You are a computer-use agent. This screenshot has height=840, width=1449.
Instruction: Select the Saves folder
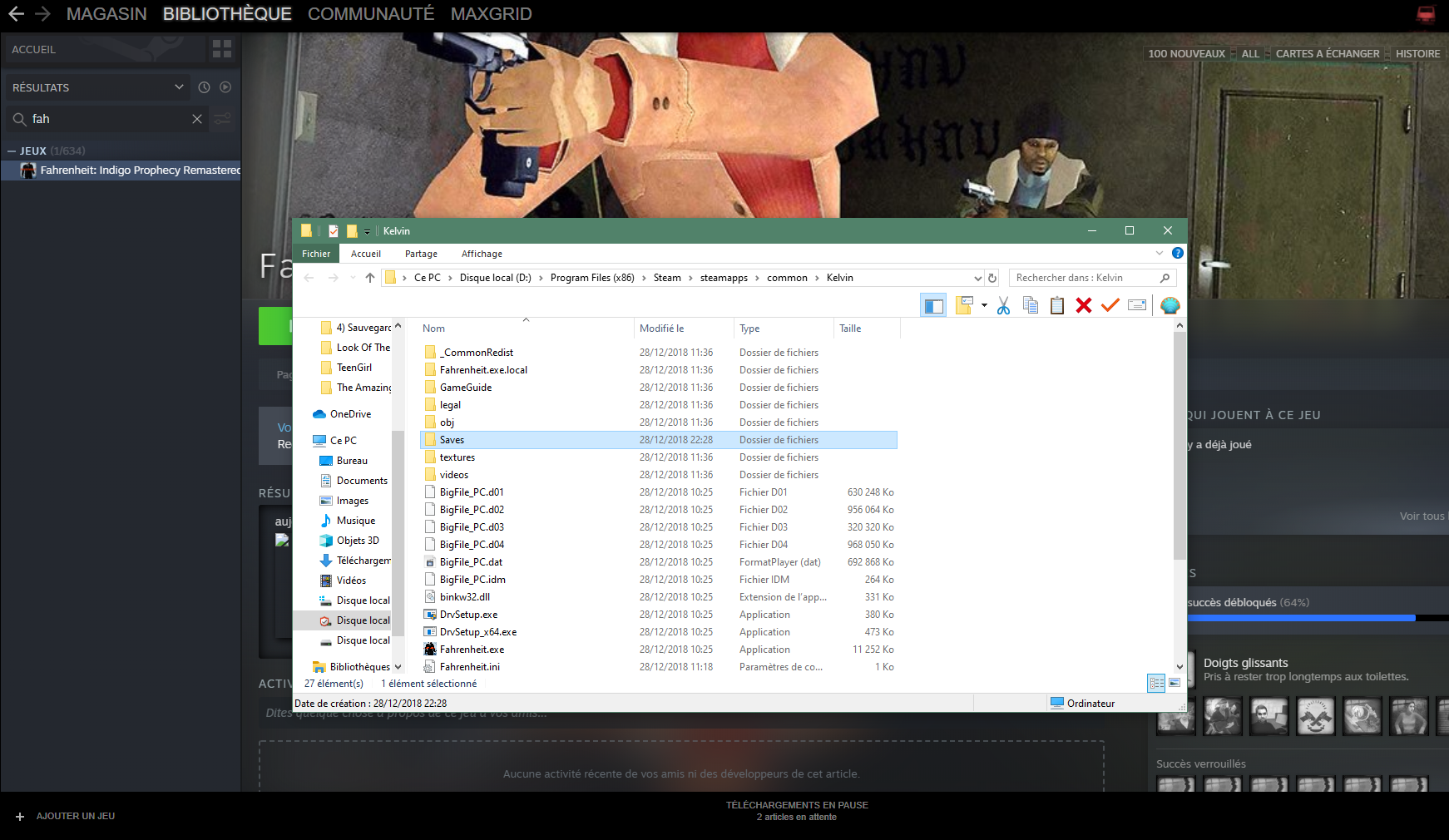659,440
